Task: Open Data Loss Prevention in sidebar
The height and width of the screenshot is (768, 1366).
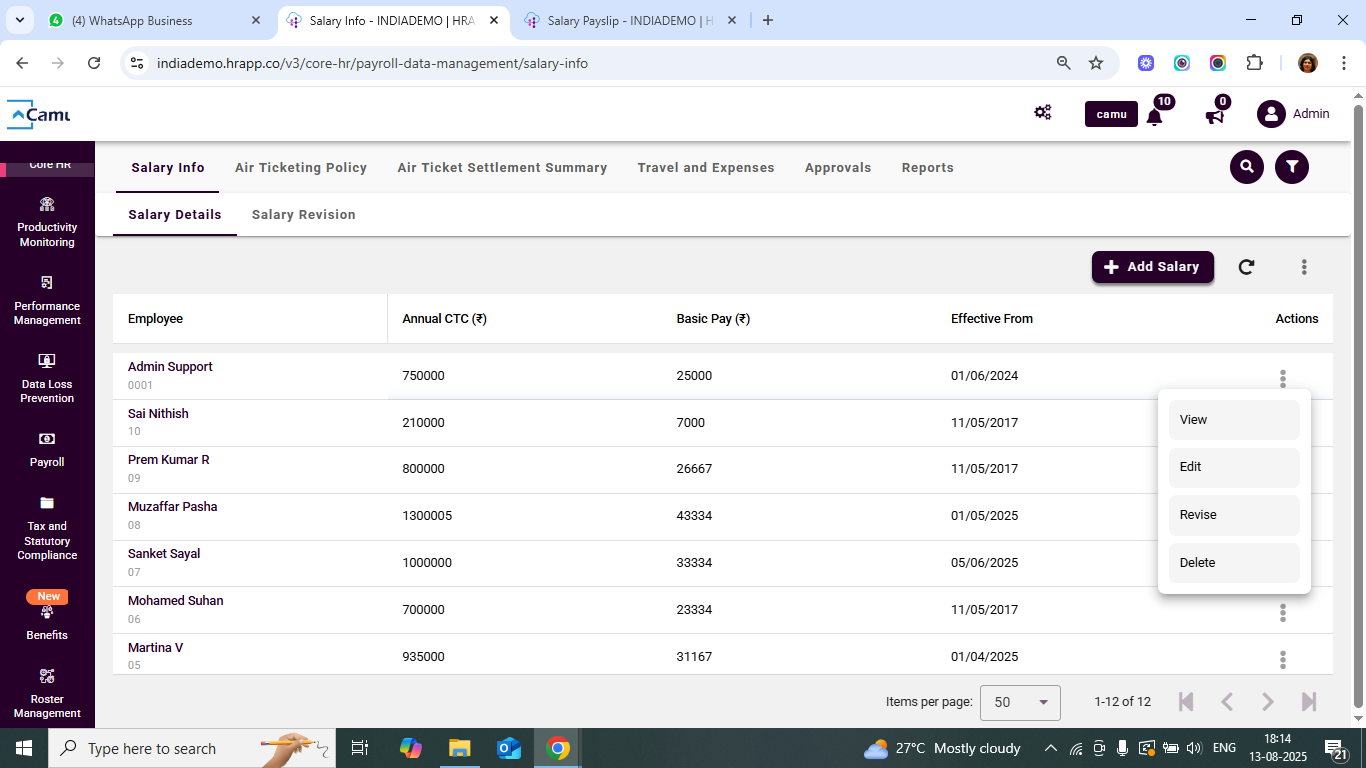Action: (47, 378)
